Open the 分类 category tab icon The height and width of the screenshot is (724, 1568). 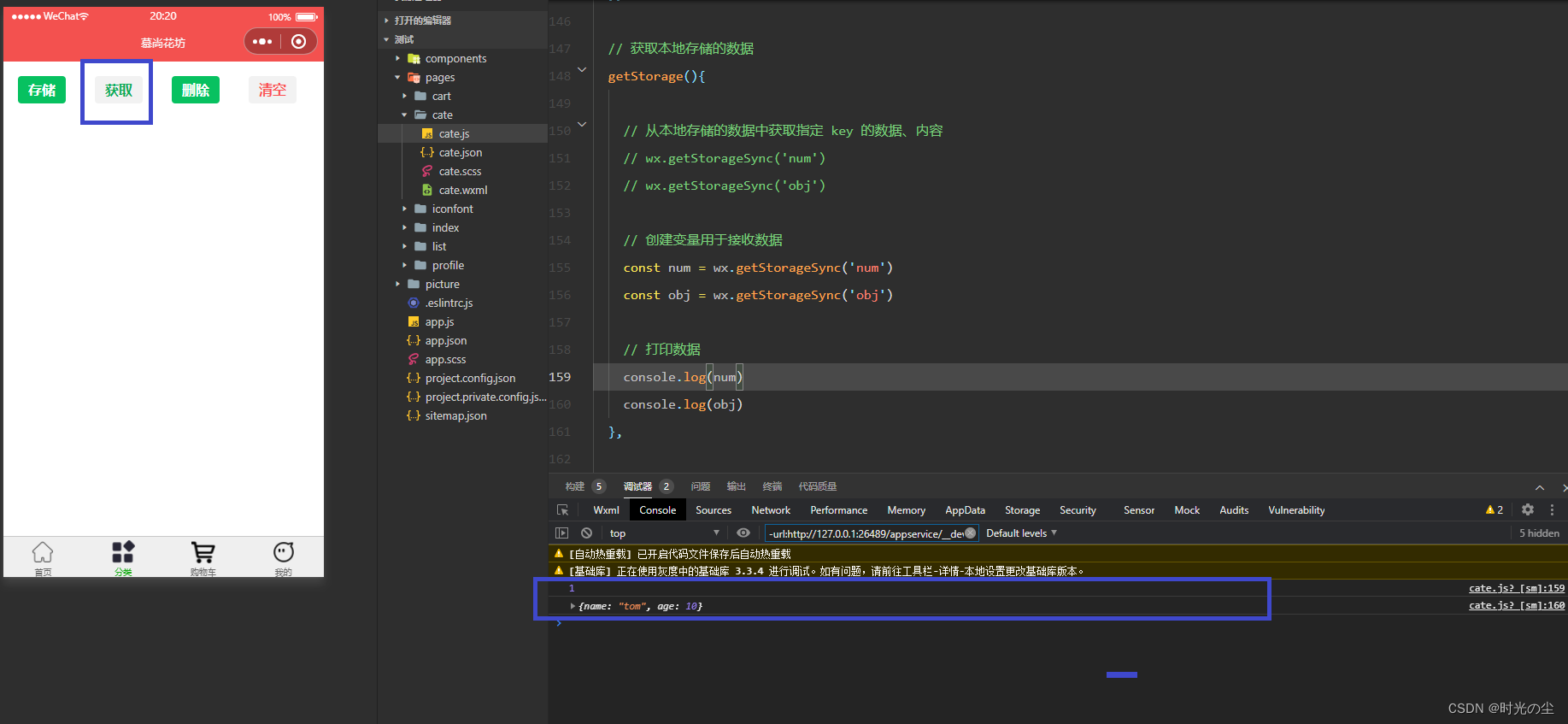(x=123, y=558)
